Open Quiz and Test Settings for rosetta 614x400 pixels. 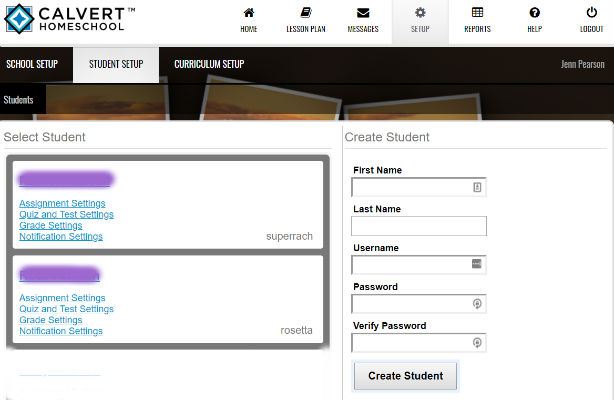(66, 309)
